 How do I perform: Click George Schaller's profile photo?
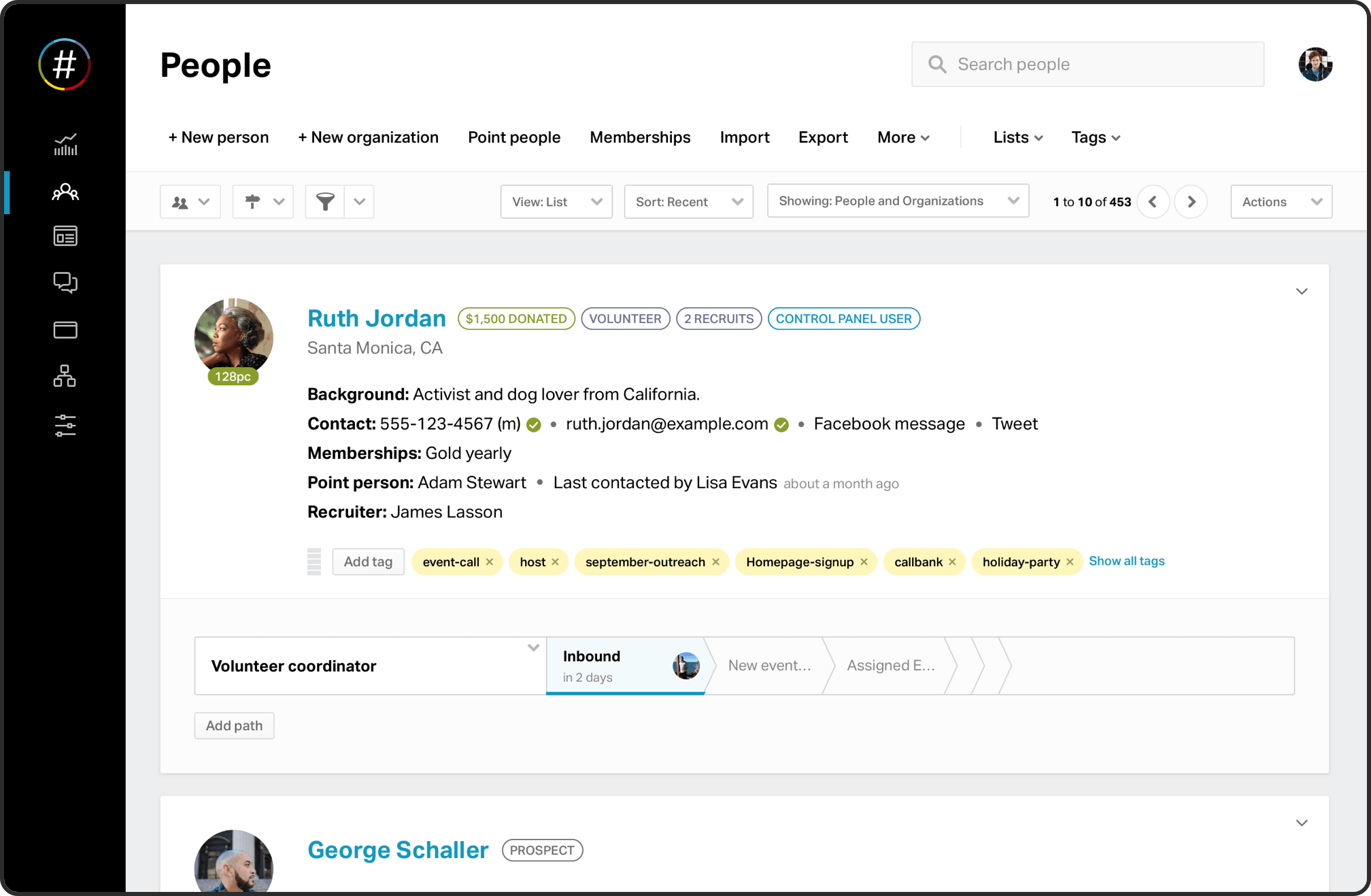click(x=233, y=861)
